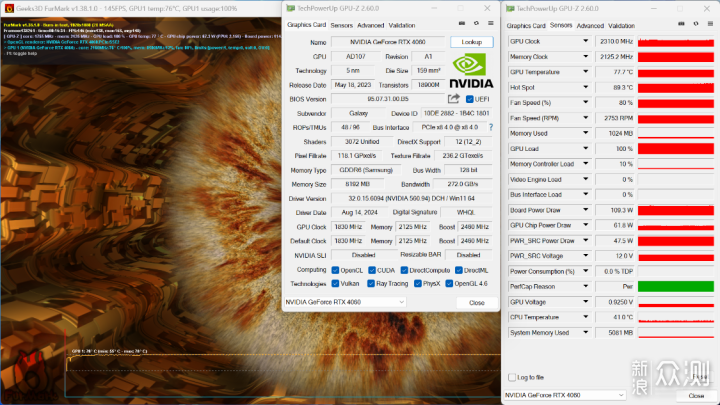
Task: Toggle the UEFI checkbox
Action: click(x=469, y=99)
